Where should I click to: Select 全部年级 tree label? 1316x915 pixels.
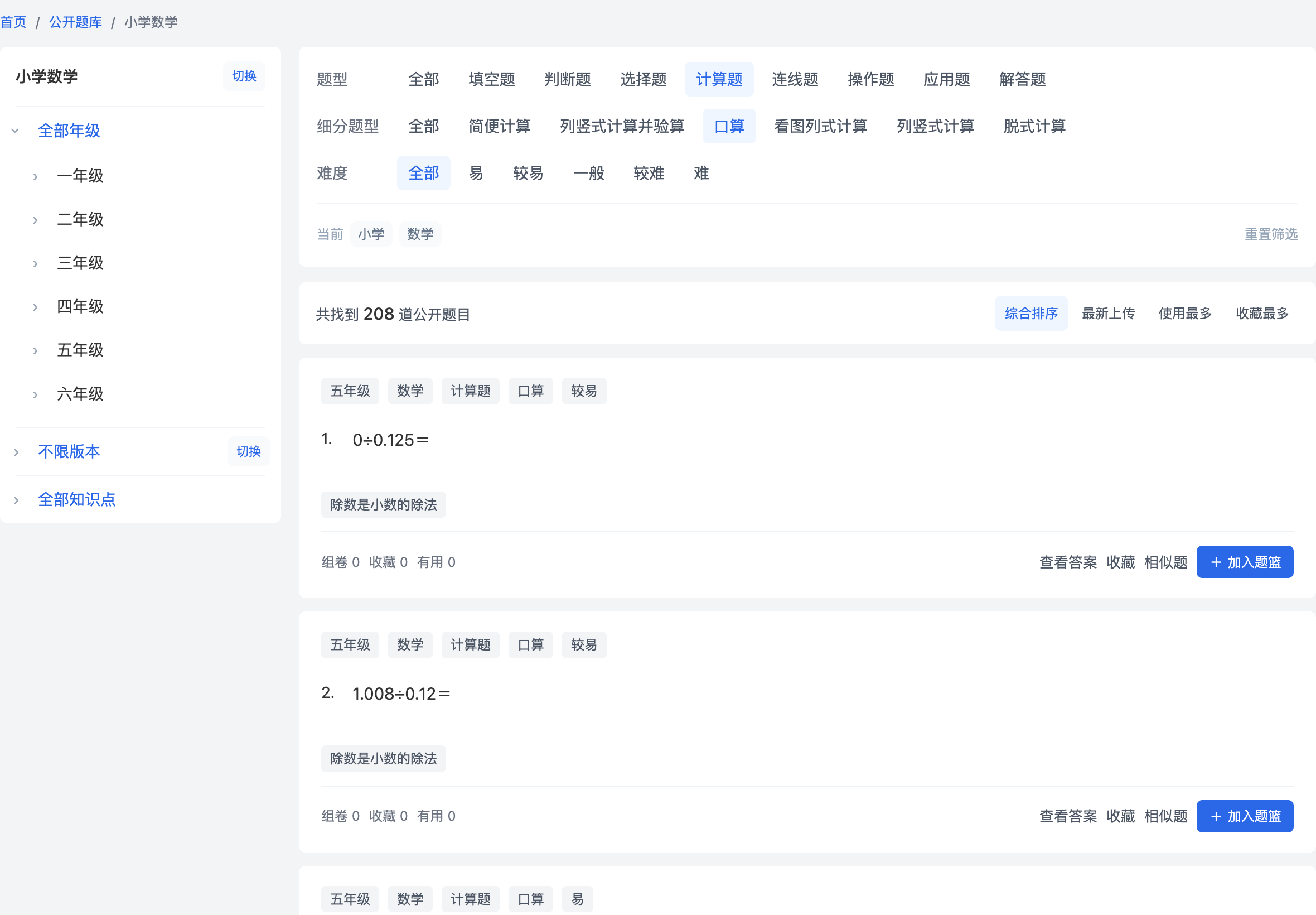pyautogui.click(x=69, y=131)
